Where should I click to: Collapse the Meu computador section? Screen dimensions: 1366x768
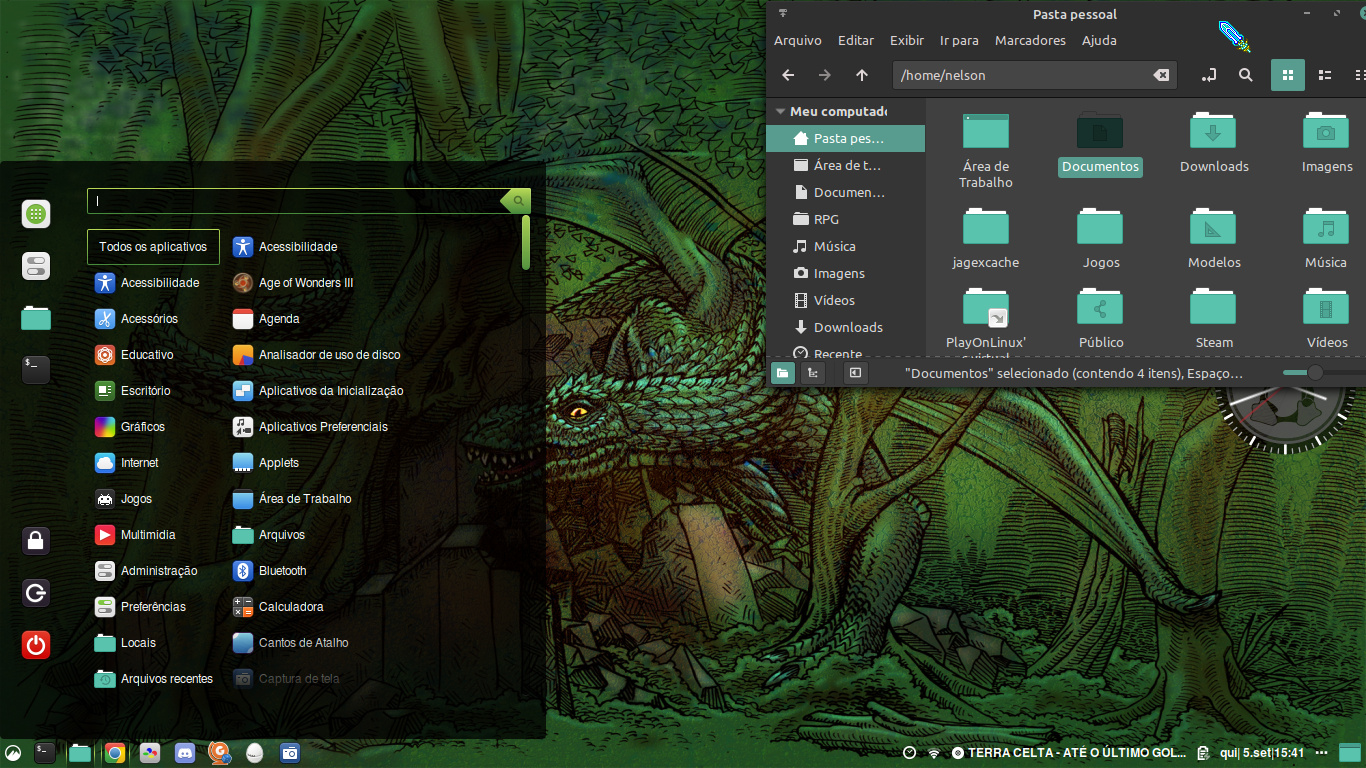click(779, 112)
